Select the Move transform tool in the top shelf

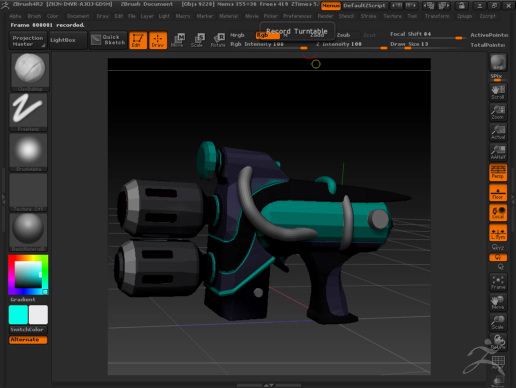pyautogui.click(x=178, y=40)
